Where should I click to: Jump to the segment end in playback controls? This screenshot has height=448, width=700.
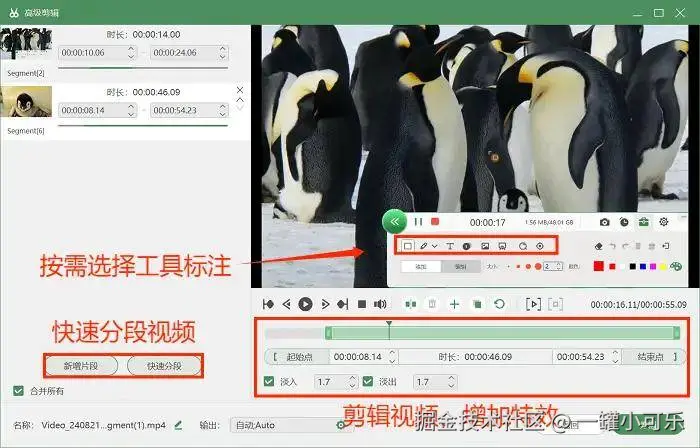point(343,304)
